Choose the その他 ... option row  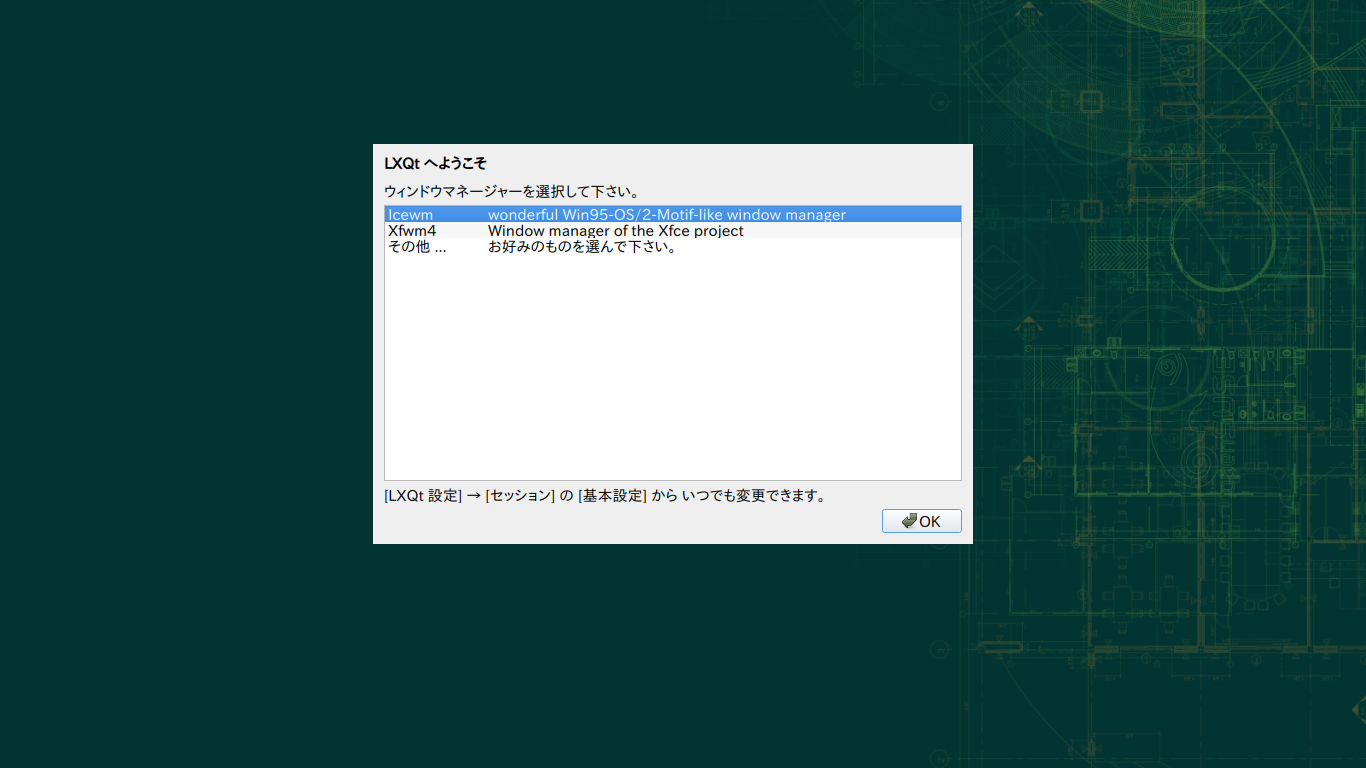(x=672, y=247)
